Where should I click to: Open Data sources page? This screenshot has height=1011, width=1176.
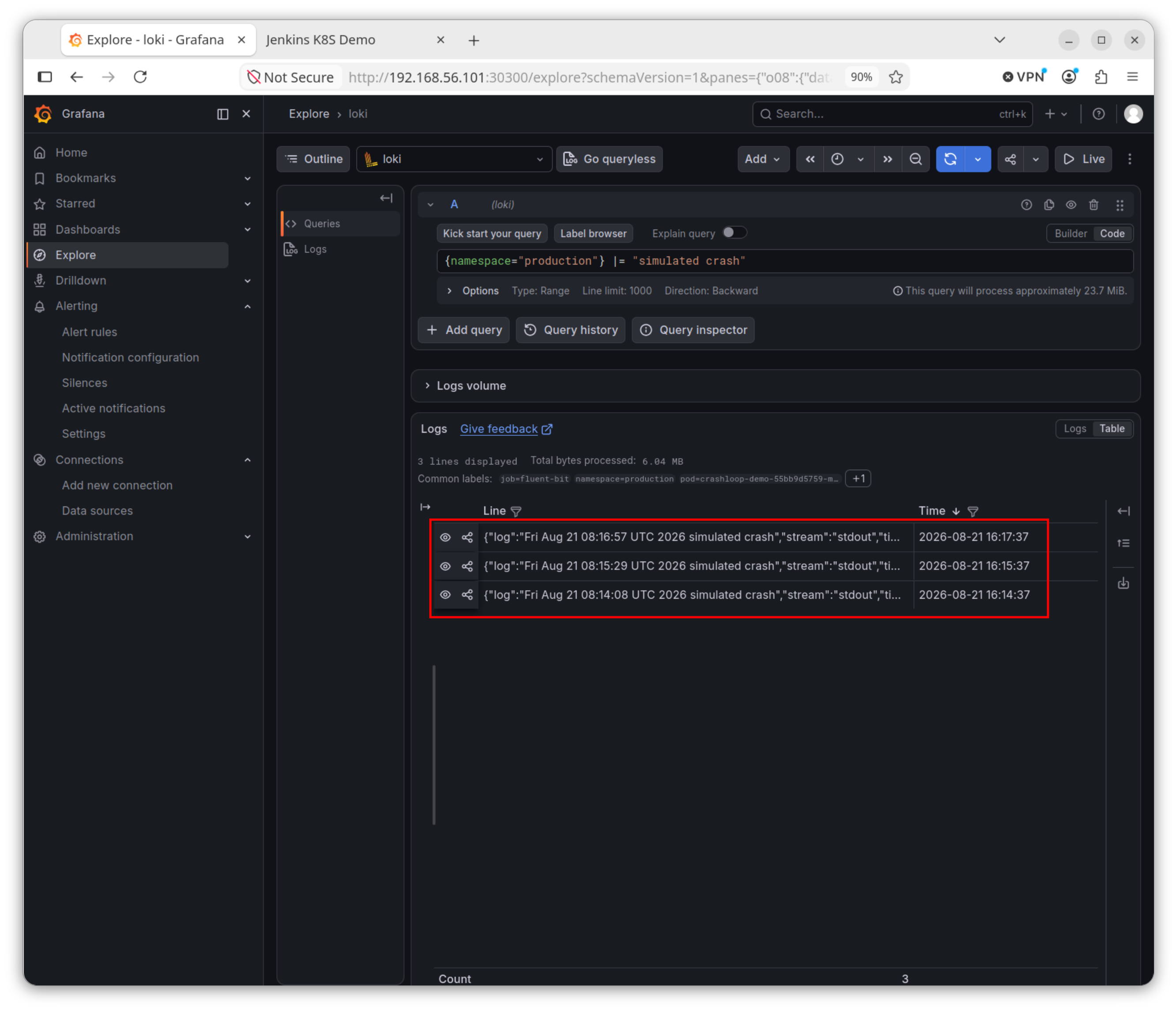pyautogui.click(x=98, y=511)
